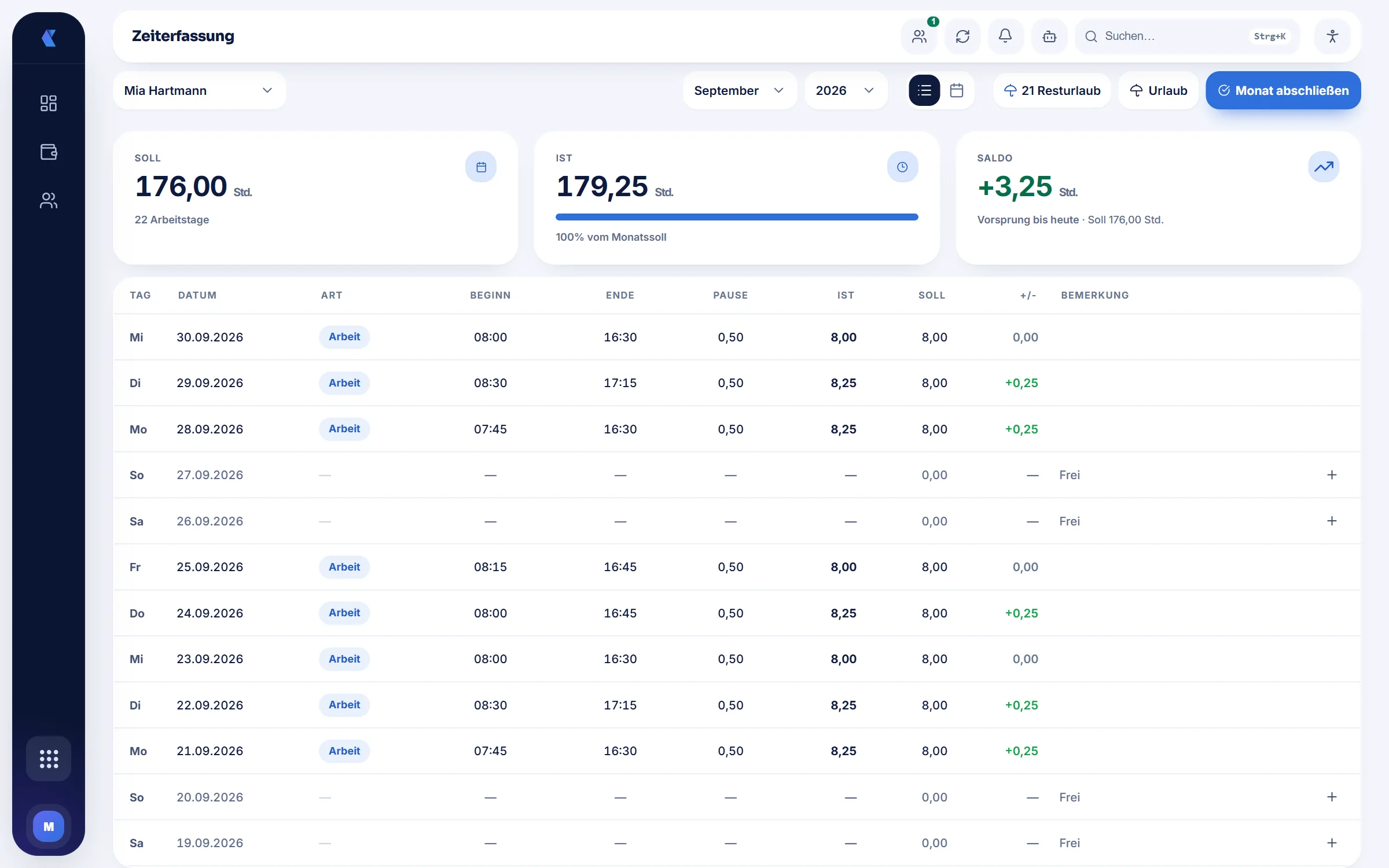Open the wallet icon in sidebar

click(x=49, y=152)
